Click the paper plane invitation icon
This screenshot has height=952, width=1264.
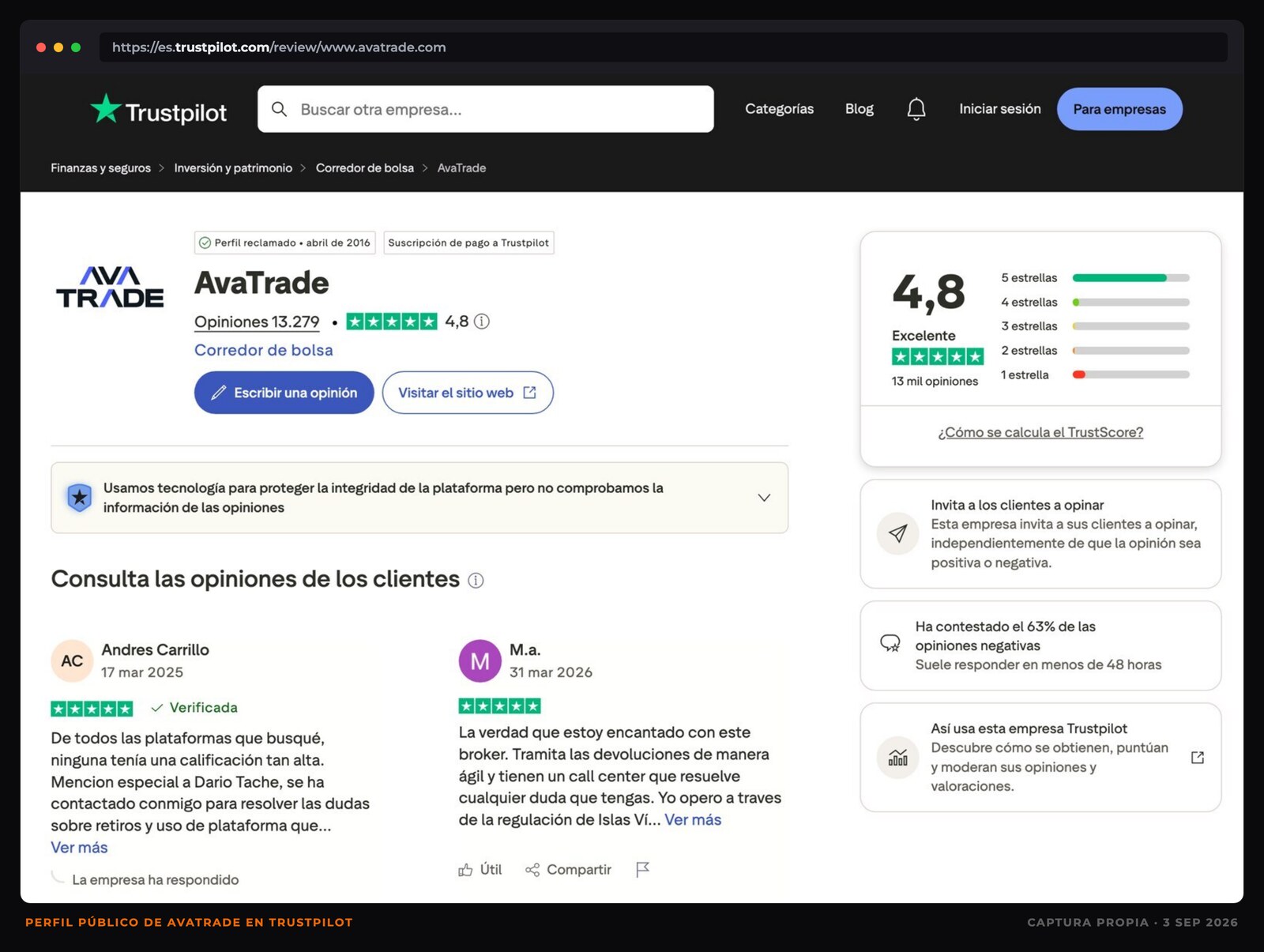(897, 534)
